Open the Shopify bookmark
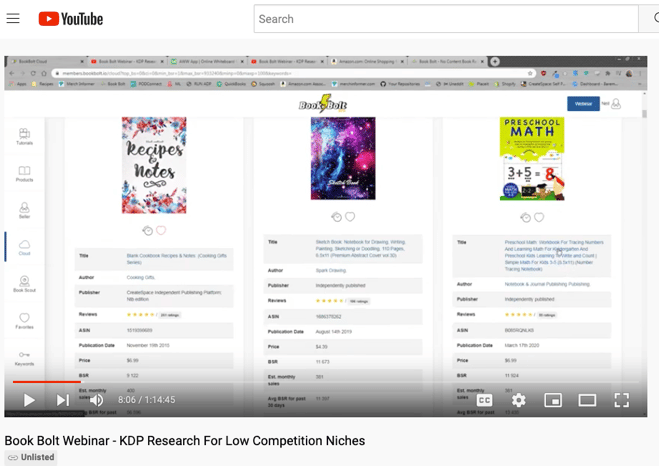The width and height of the screenshot is (659, 466). (x=505, y=84)
